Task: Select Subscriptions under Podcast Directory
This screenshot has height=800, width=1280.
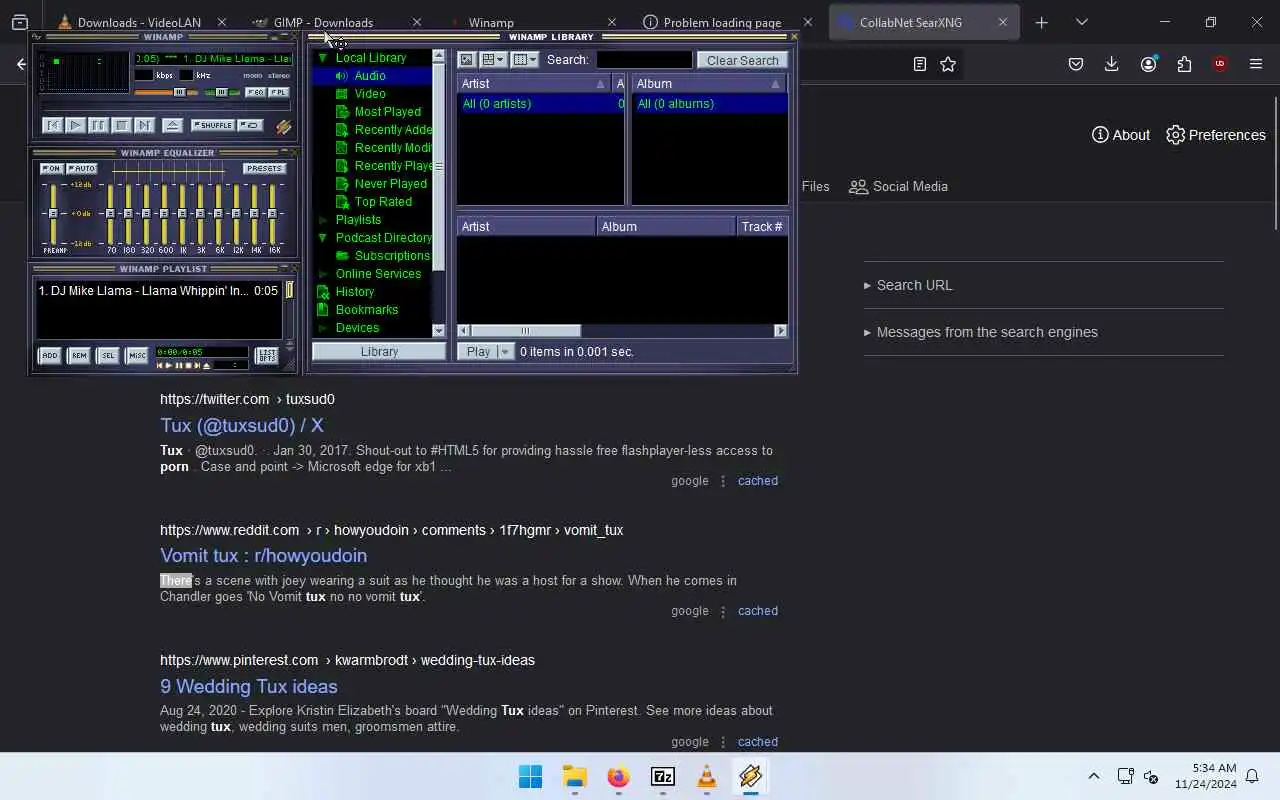Action: point(391,256)
